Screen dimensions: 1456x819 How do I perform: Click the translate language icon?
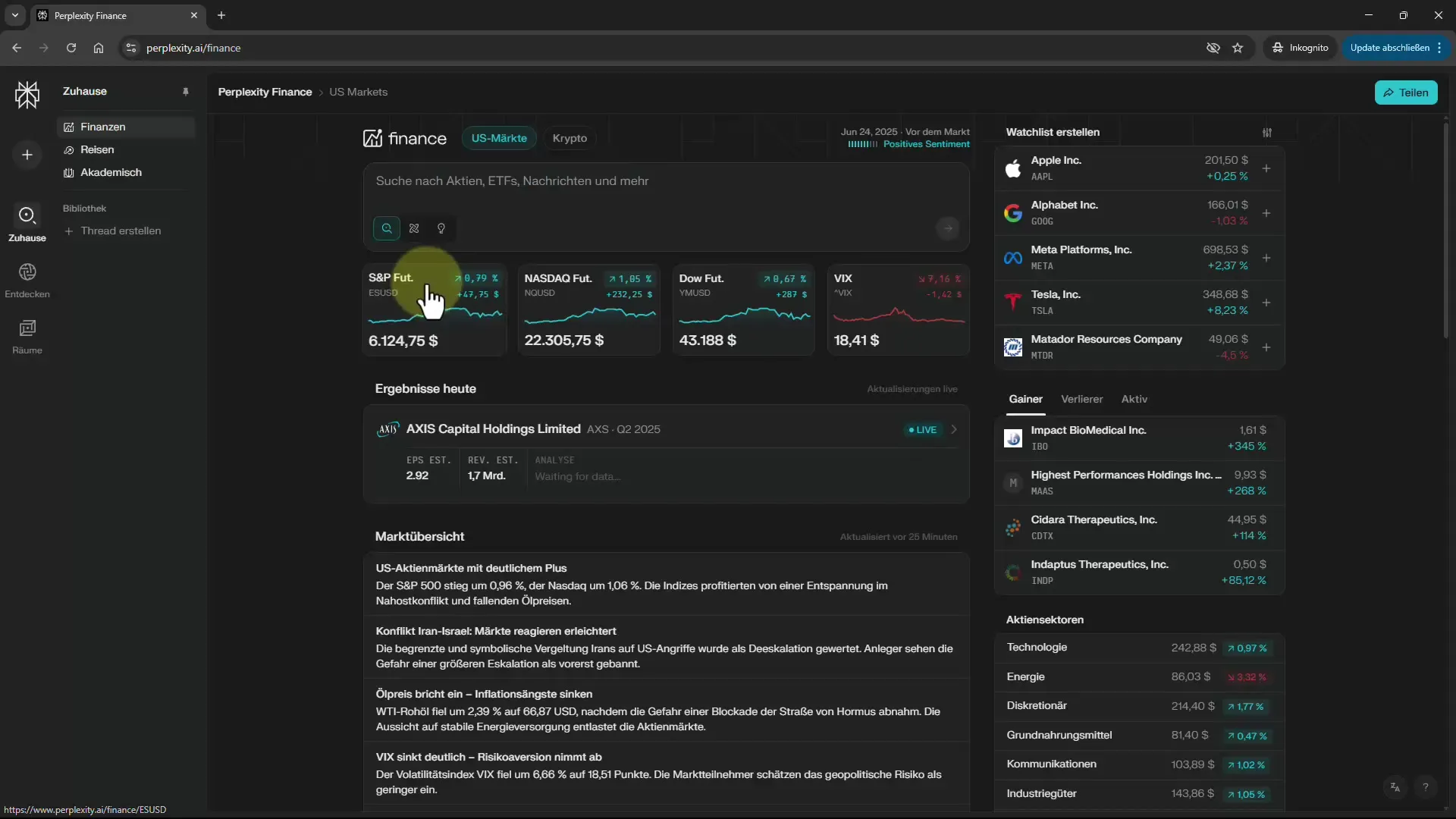pos(1395,787)
